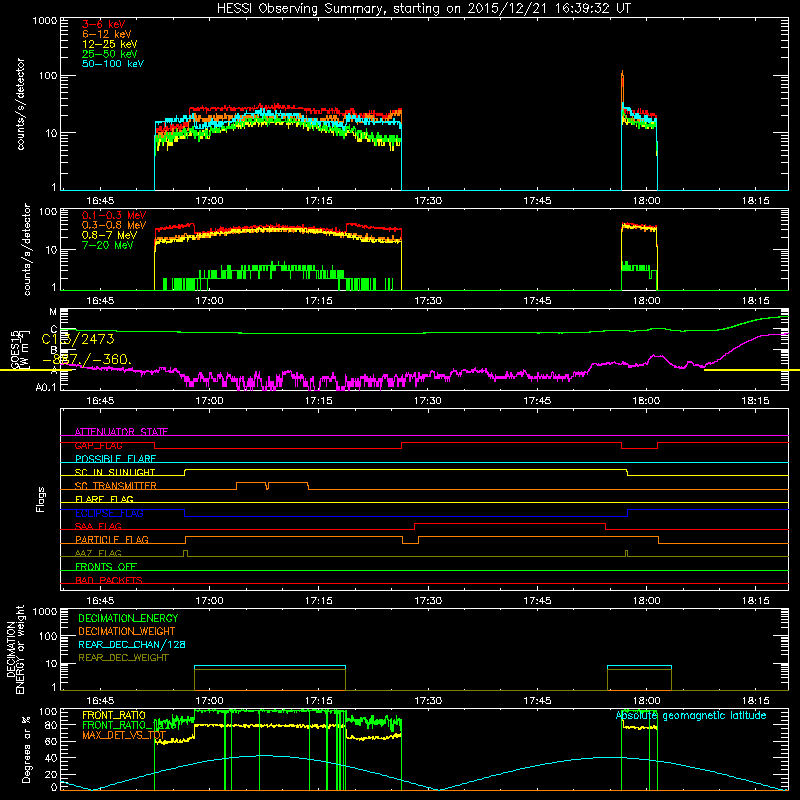Click 17:30 tick label under the Flags panel

tap(428, 601)
